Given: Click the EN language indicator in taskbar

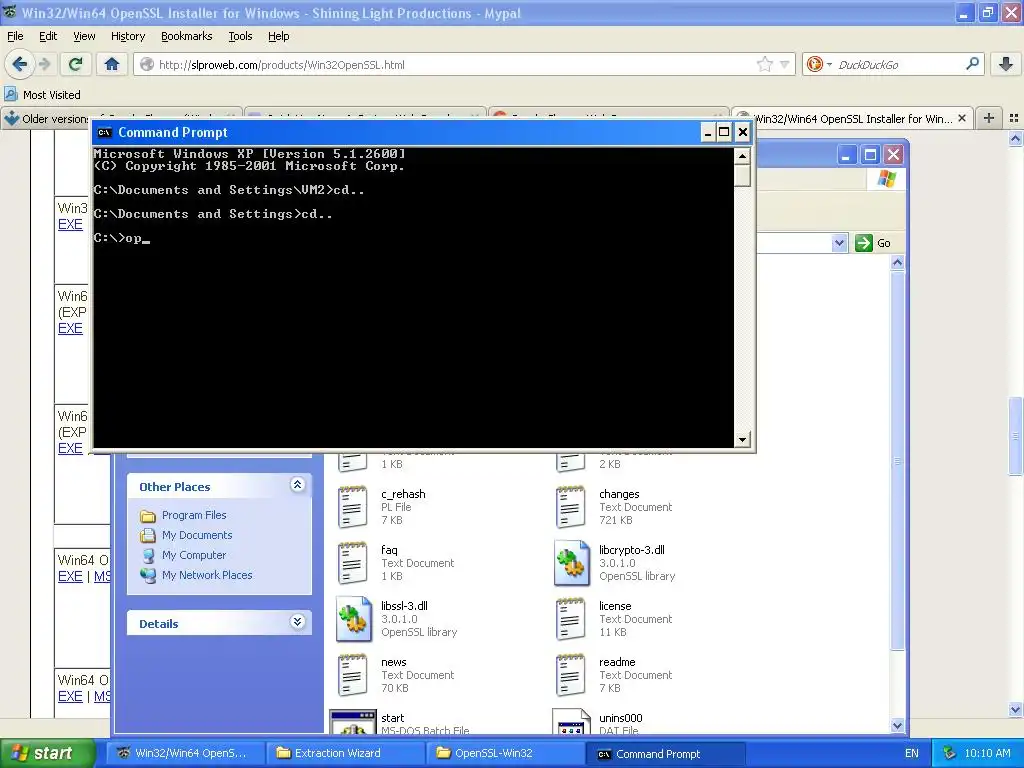Looking at the screenshot, I should point(912,754).
